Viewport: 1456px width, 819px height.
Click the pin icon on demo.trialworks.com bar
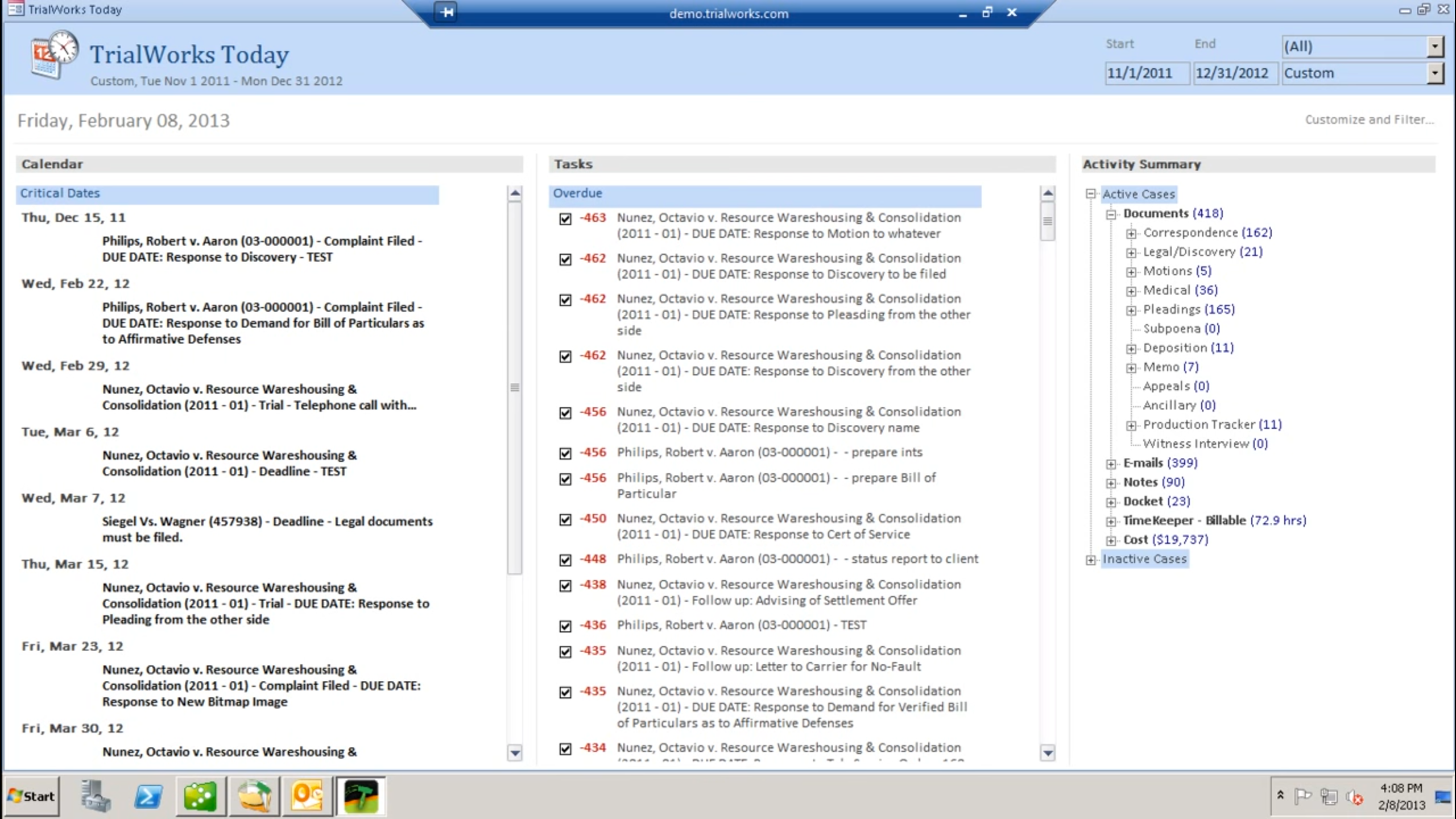point(447,13)
